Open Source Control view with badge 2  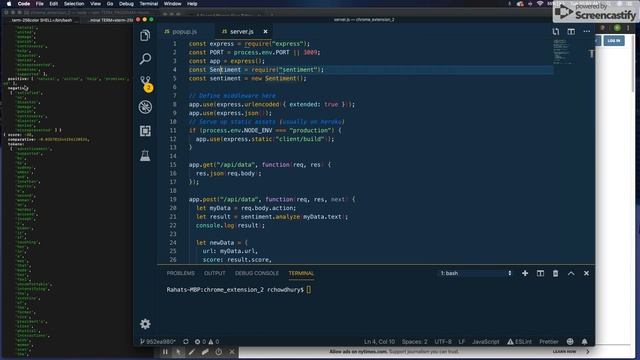coord(146,83)
